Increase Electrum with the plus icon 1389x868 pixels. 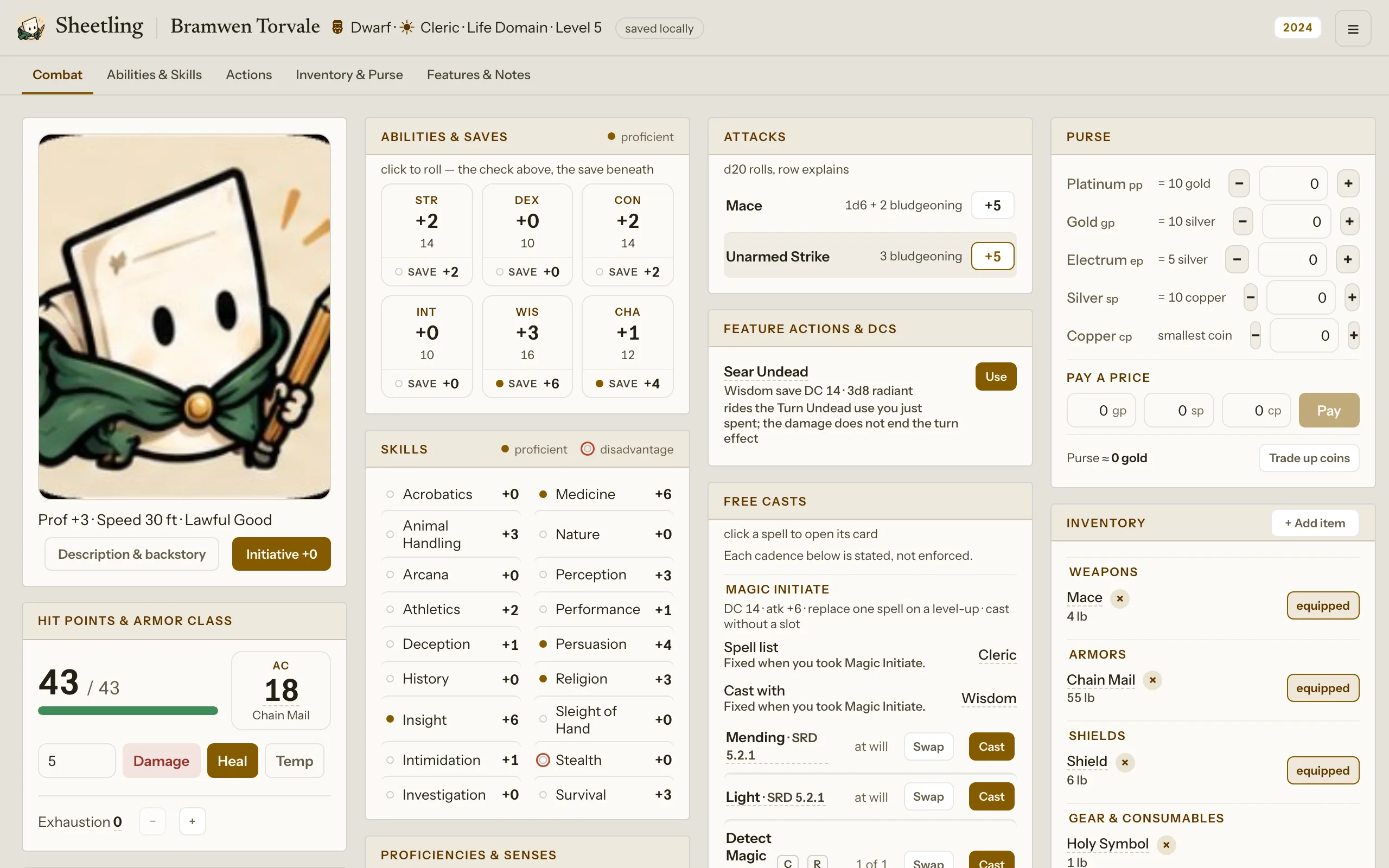[1348, 259]
